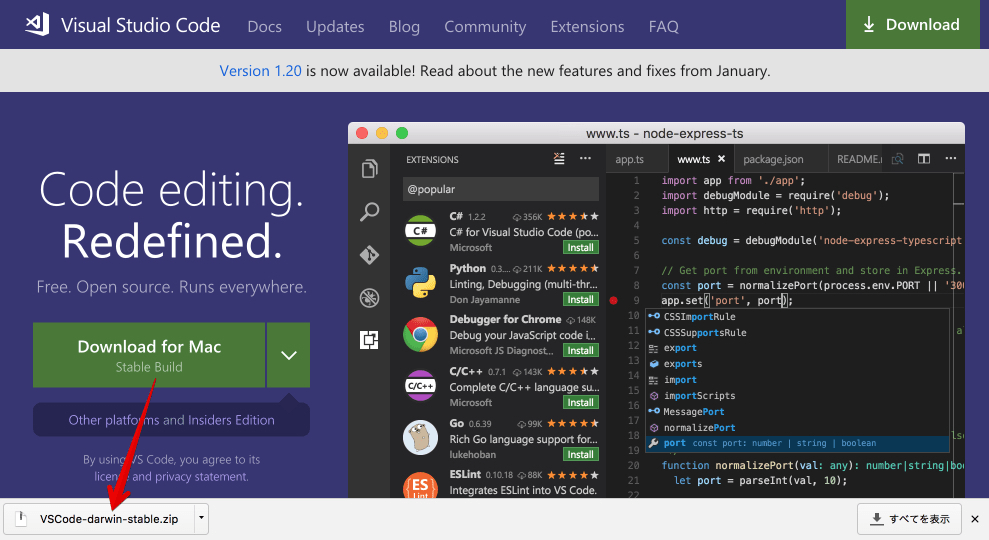
Task: Open the Extensions panel more actions menu
Action: pos(585,158)
